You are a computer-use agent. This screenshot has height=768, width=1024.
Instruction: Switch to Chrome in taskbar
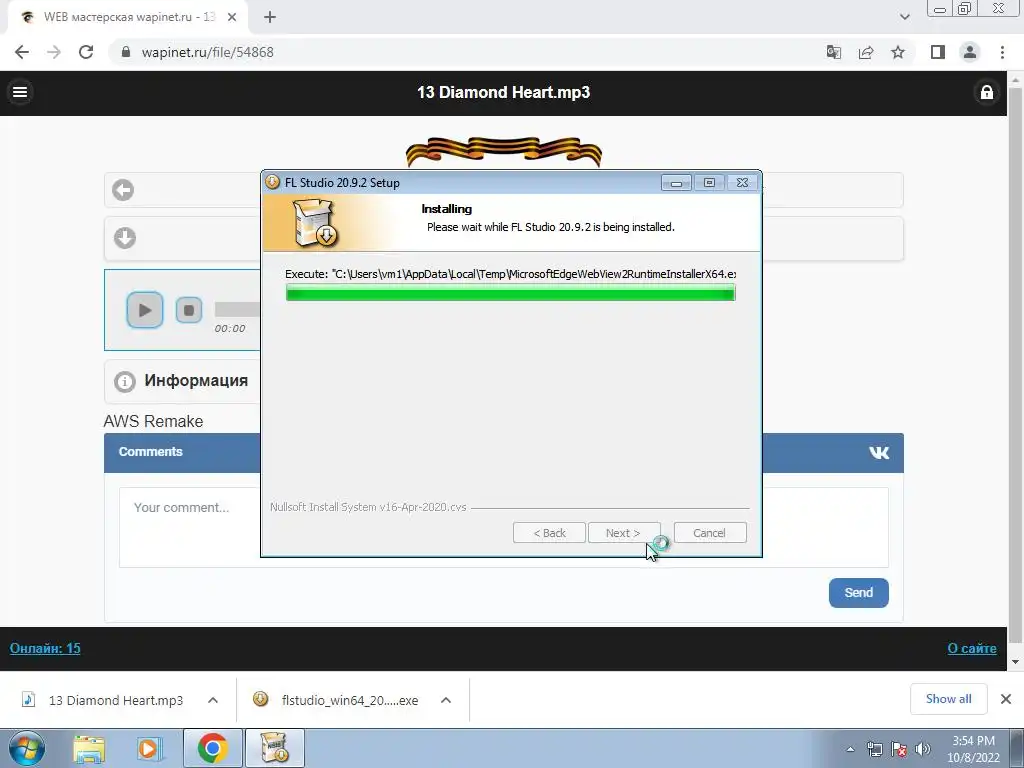[212, 748]
